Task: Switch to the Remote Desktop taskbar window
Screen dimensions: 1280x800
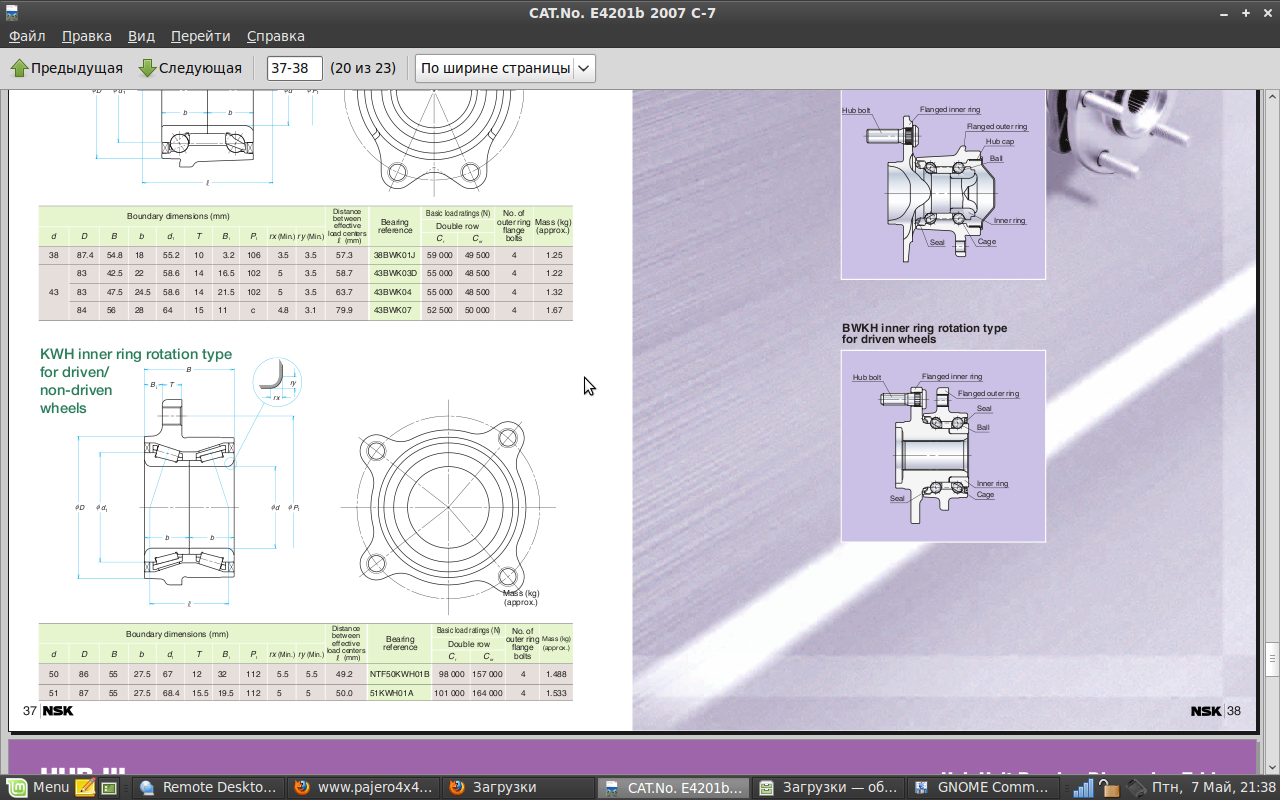Action: (x=208, y=787)
